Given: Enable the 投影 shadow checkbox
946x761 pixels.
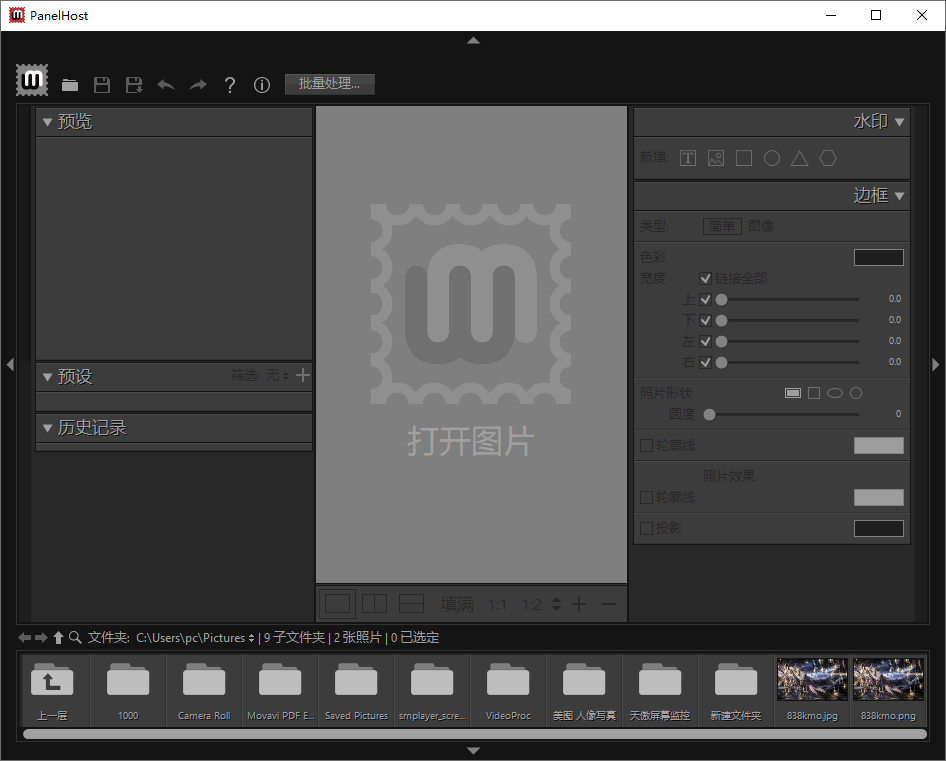Looking at the screenshot, I should 646,529.
